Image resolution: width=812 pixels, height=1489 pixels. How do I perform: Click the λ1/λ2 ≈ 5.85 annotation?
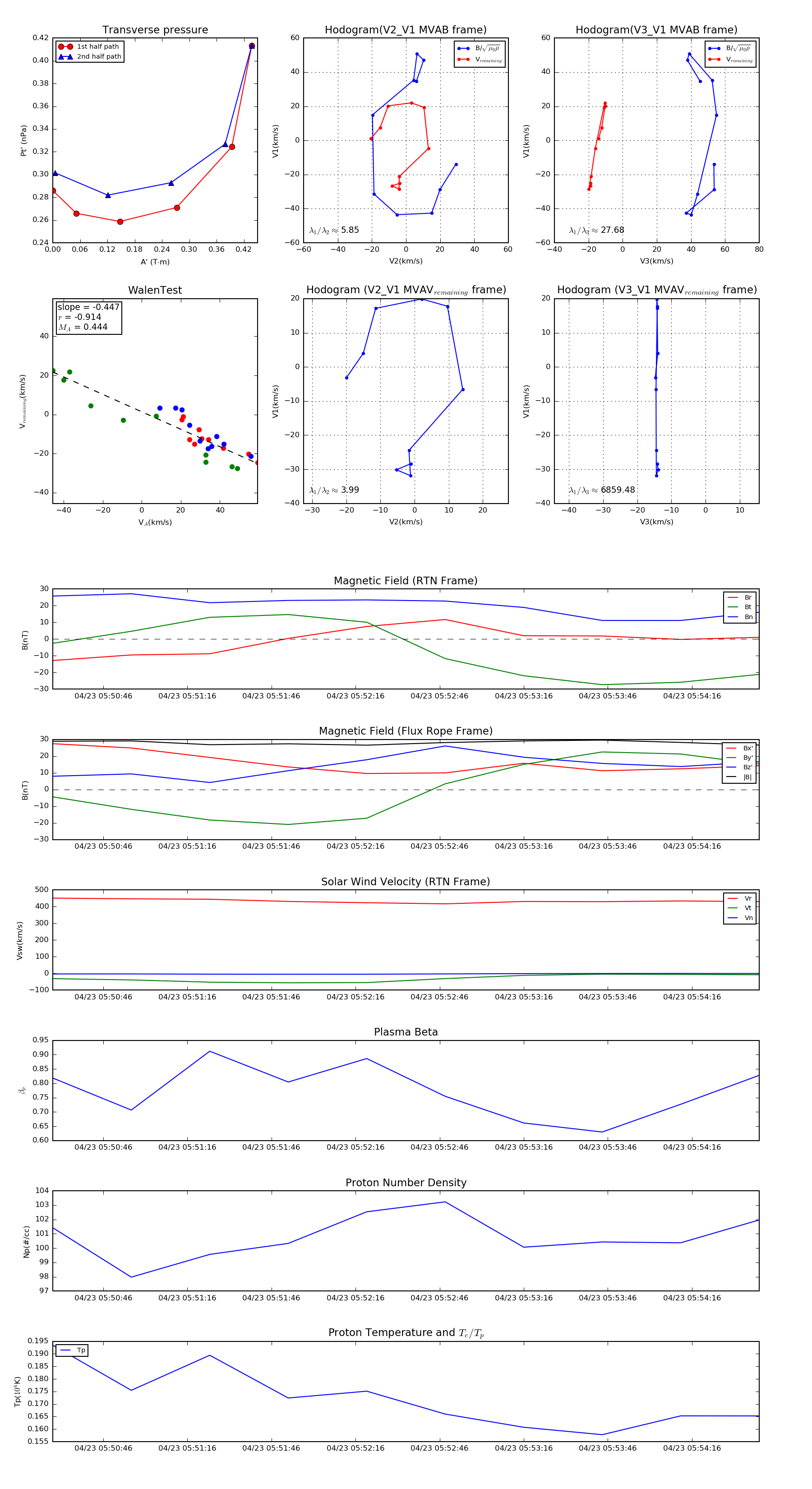(x=334, y=230)
